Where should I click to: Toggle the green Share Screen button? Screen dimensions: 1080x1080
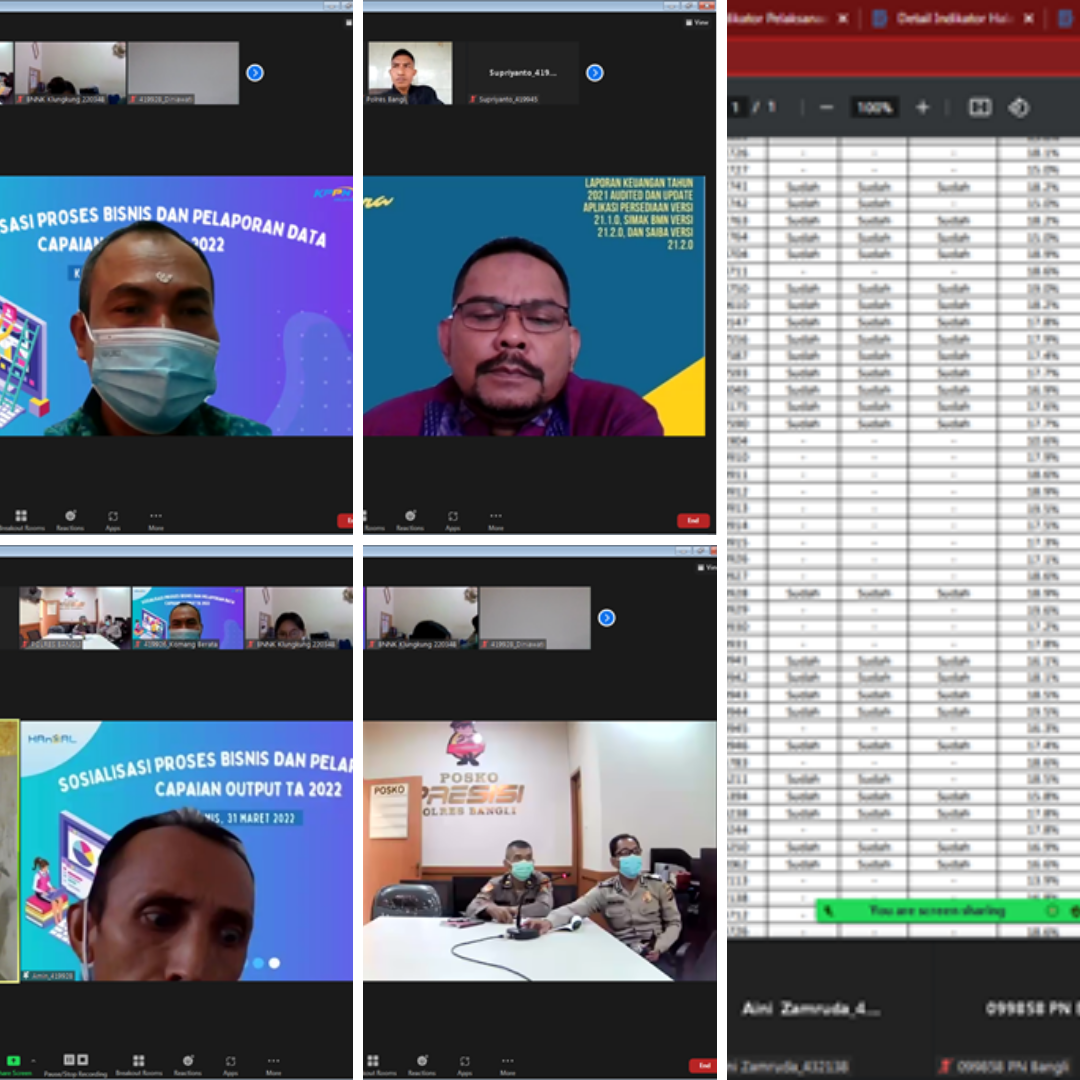[13, 1060]
